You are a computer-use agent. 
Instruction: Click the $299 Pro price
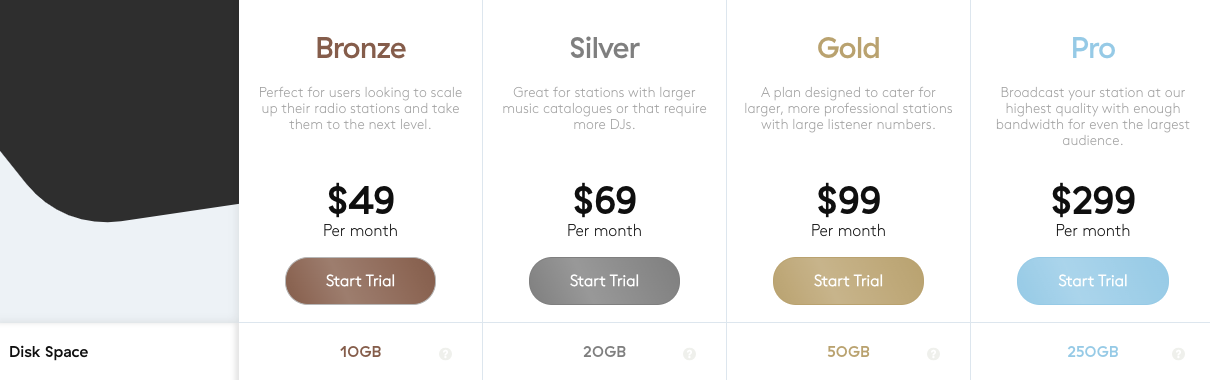(1093, 201)
